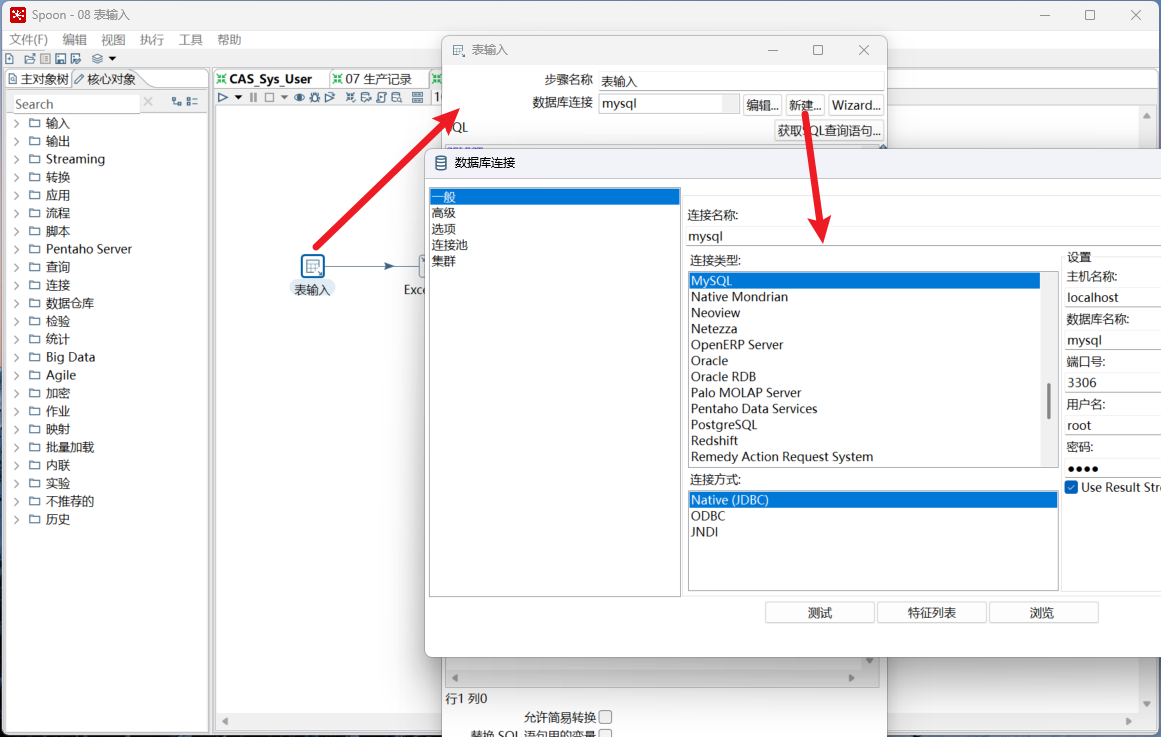Open the 工具 menu
1161x737 pixels.
(x=190, y=40)
